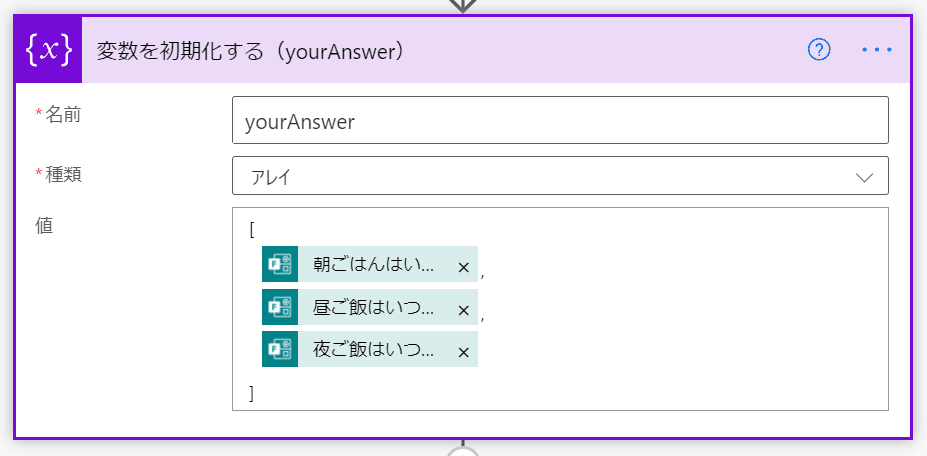Viewport: 927px width, 456px height.
Task: Remove the 夜ご飯はいつ... token
Action: [463, 351]
